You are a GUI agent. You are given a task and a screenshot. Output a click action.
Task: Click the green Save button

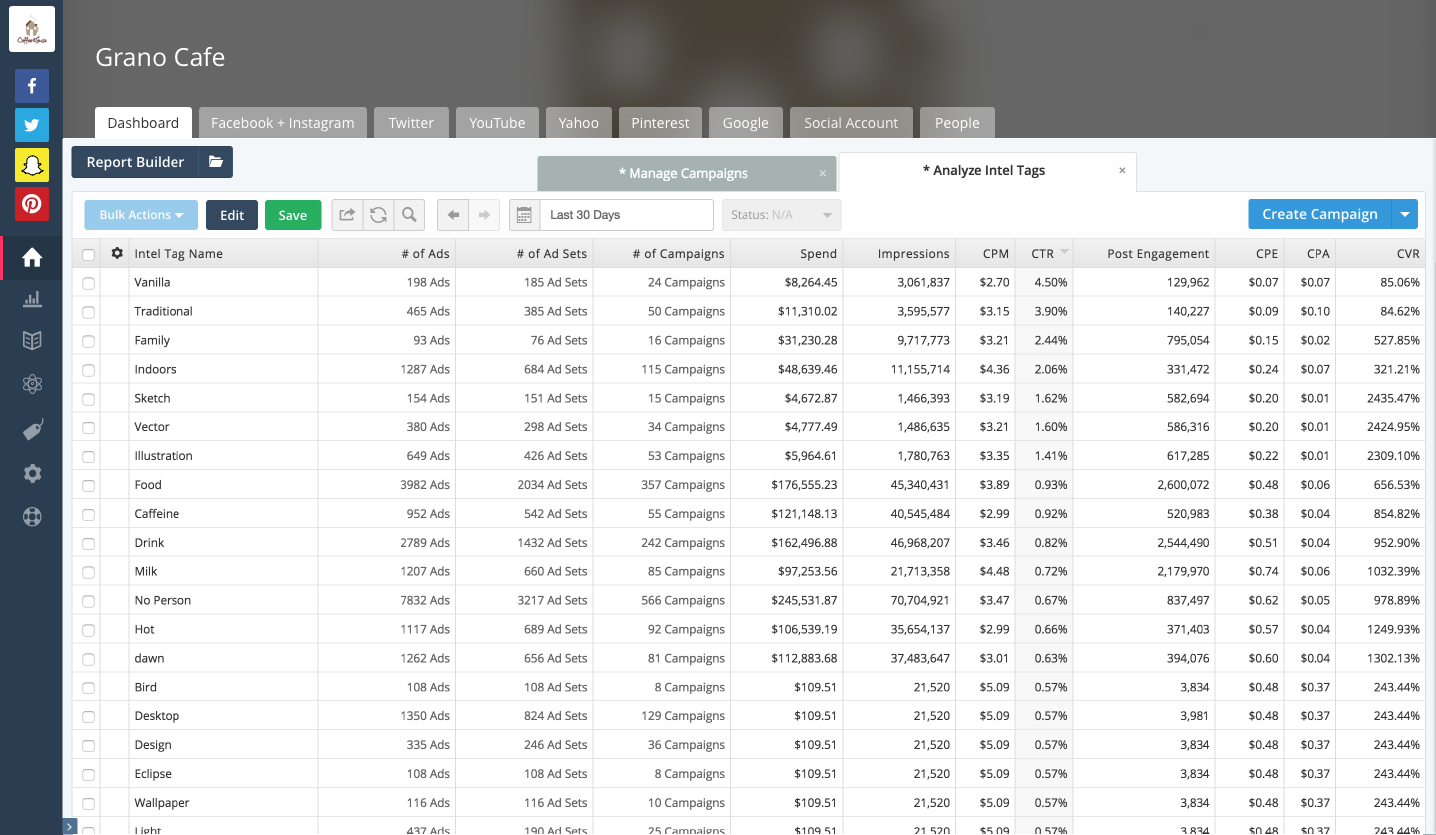293,215
